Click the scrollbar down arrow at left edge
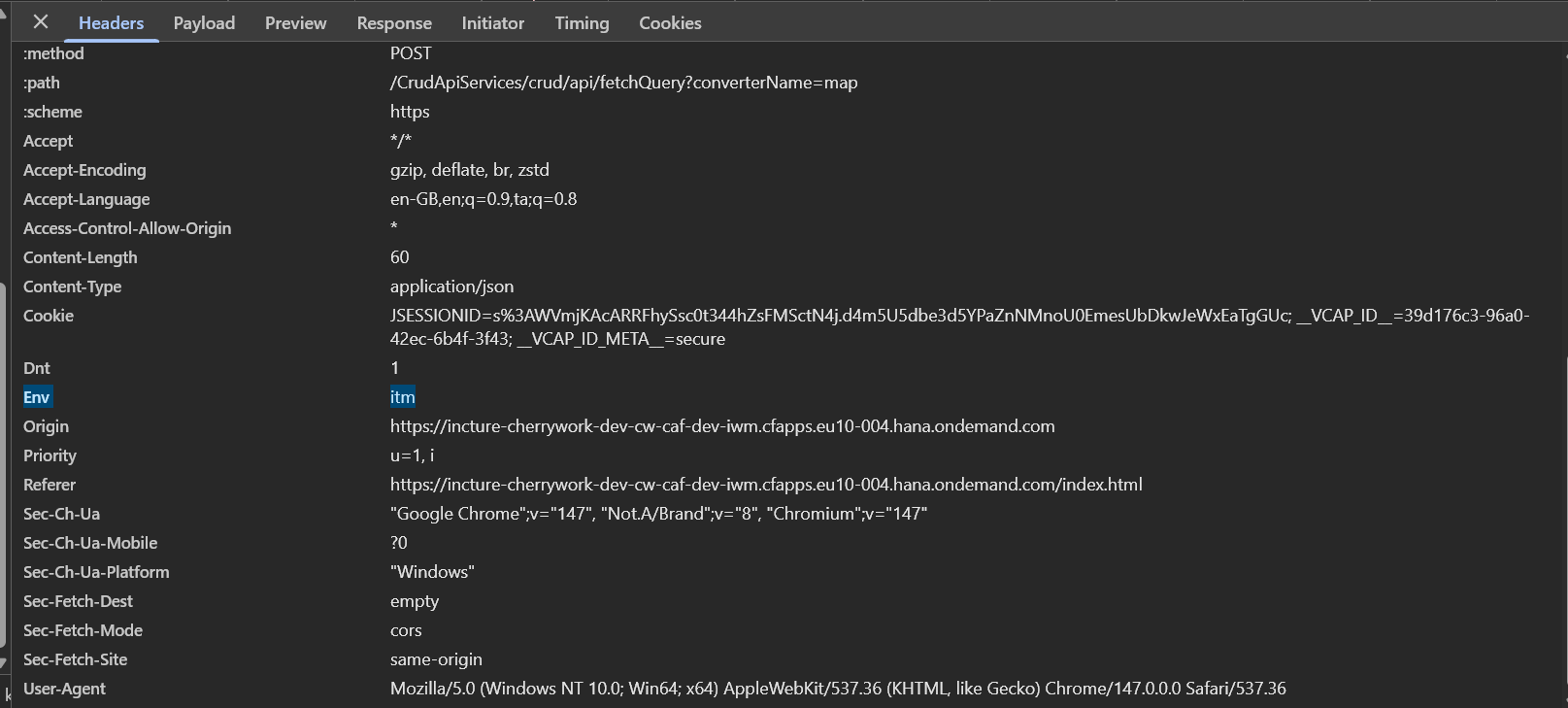This screenshot has width=1568, height=708. coord(4,664)
